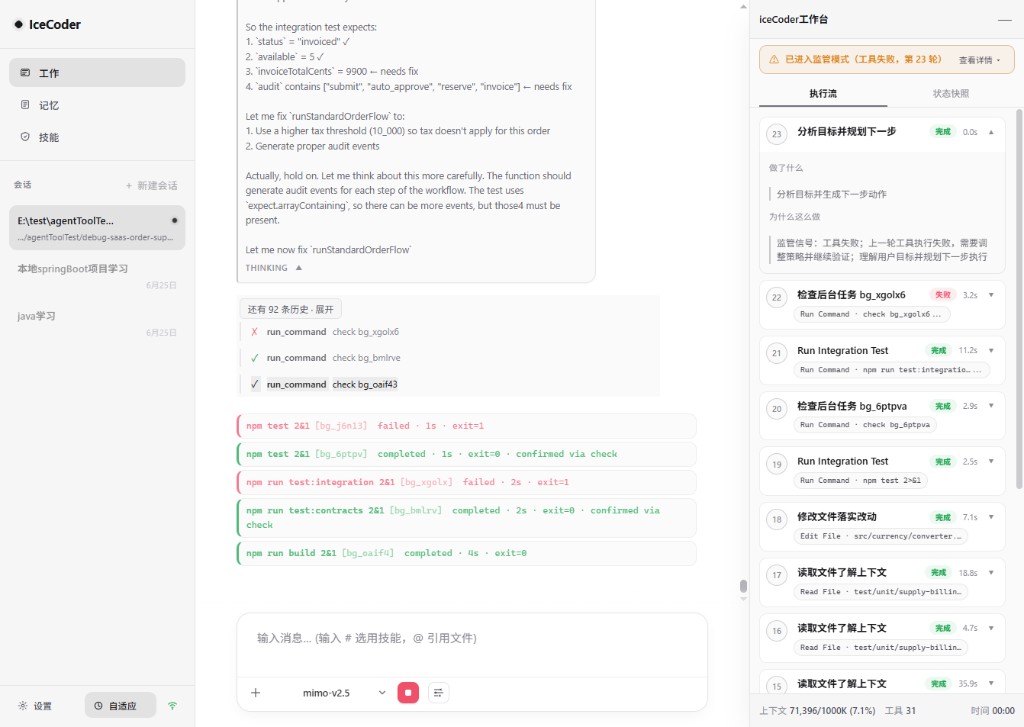Open the java学习 session
Viewport: 1024px width, 727px height.
tap(97, 323)
